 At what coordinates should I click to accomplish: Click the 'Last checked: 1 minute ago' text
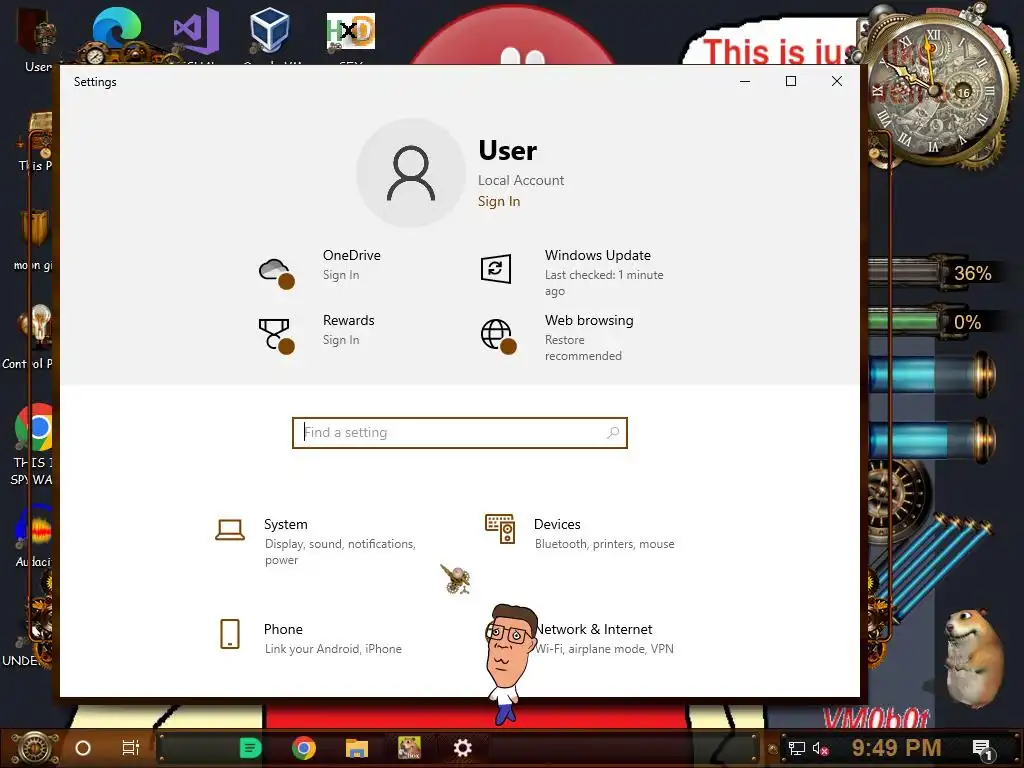click(x=604, y=283)
